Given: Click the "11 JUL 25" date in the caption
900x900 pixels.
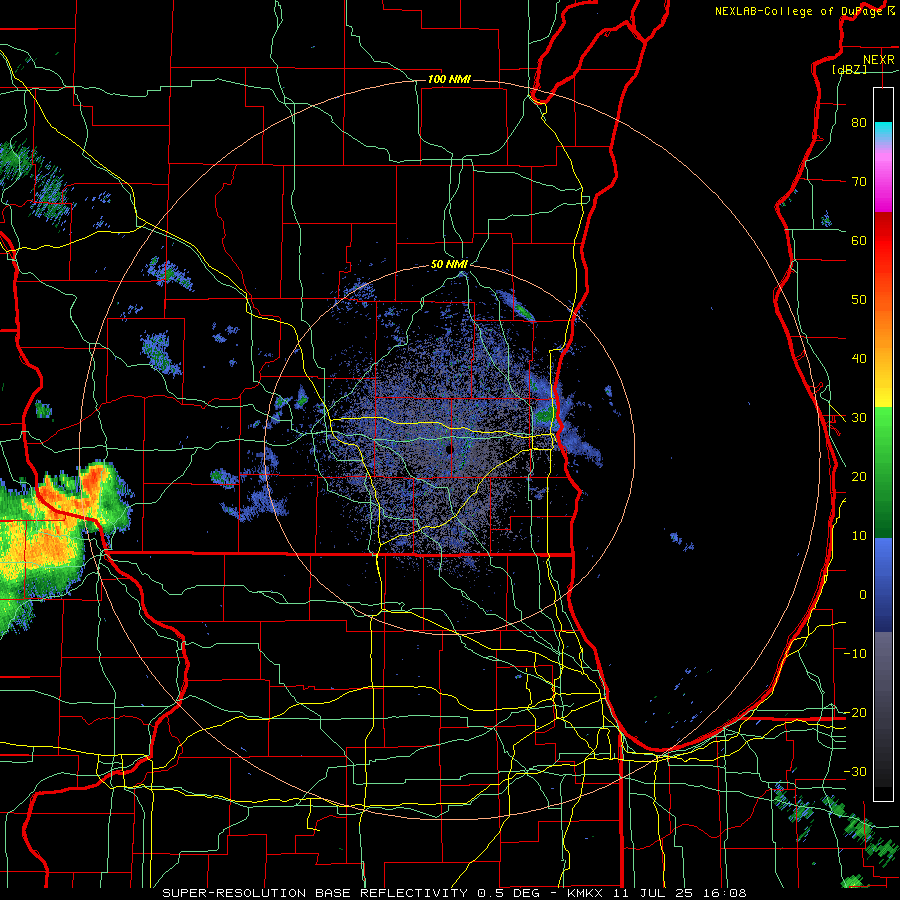Looking at the screenshot, I should (652, 893).
